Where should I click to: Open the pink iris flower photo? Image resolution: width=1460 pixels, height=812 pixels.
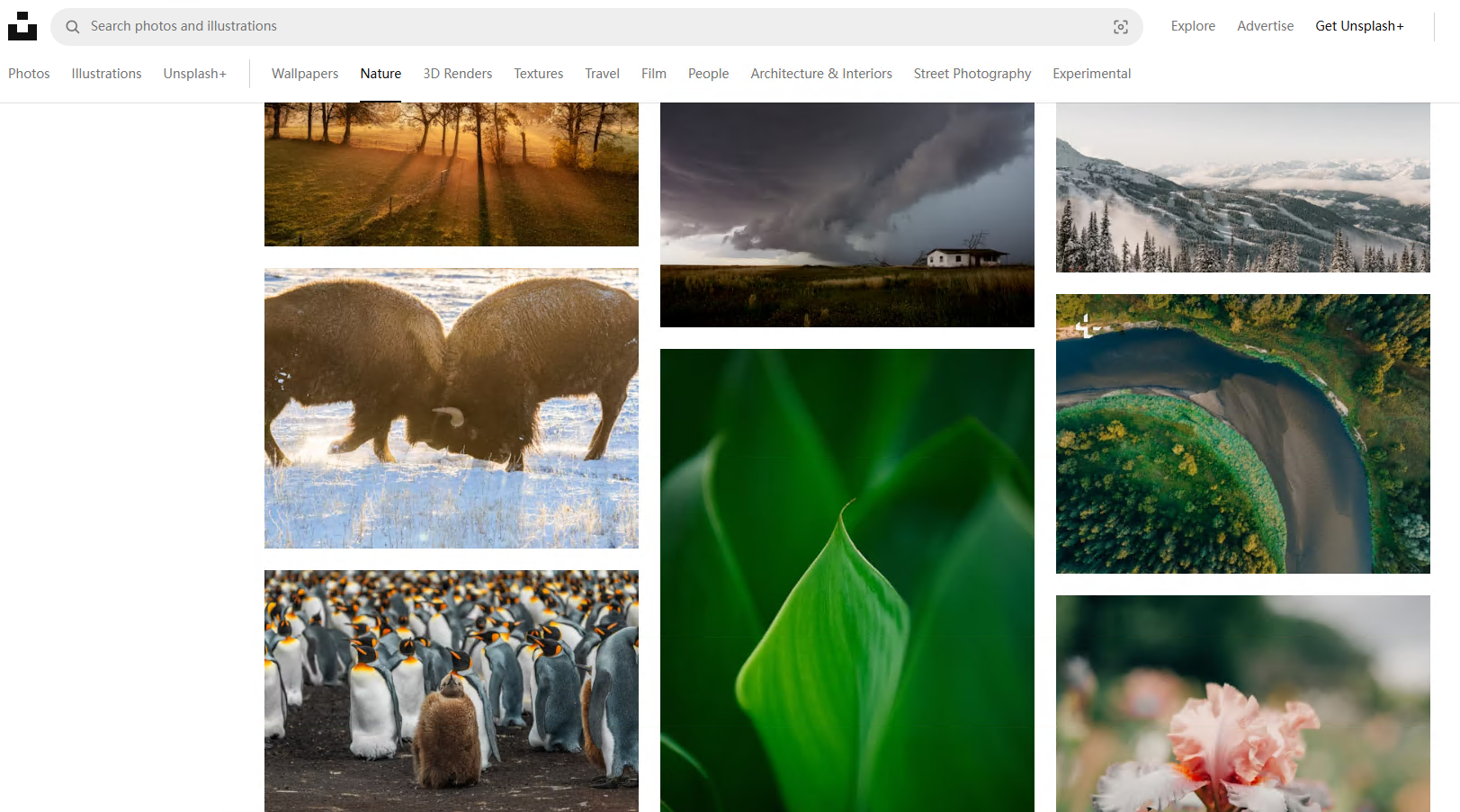coord(1243,703)
